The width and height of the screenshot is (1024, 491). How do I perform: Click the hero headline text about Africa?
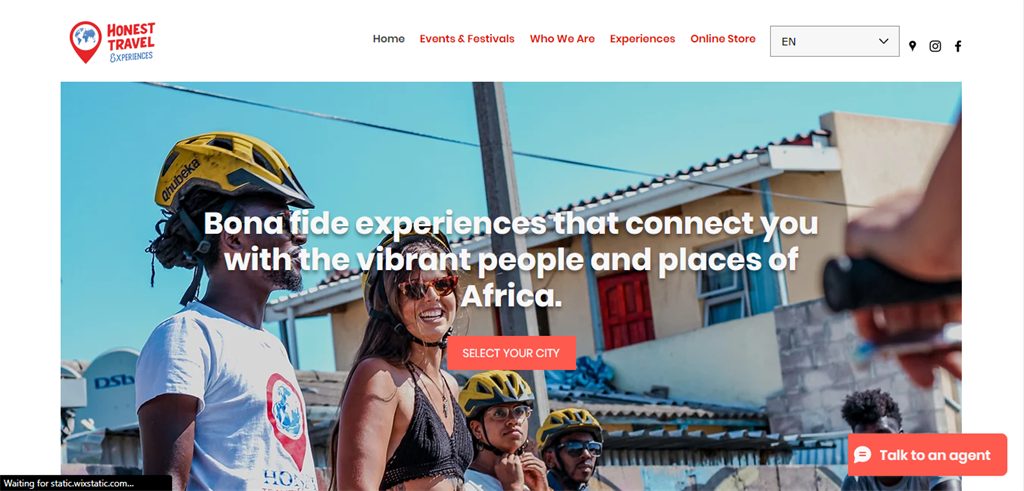coord(511,260)
